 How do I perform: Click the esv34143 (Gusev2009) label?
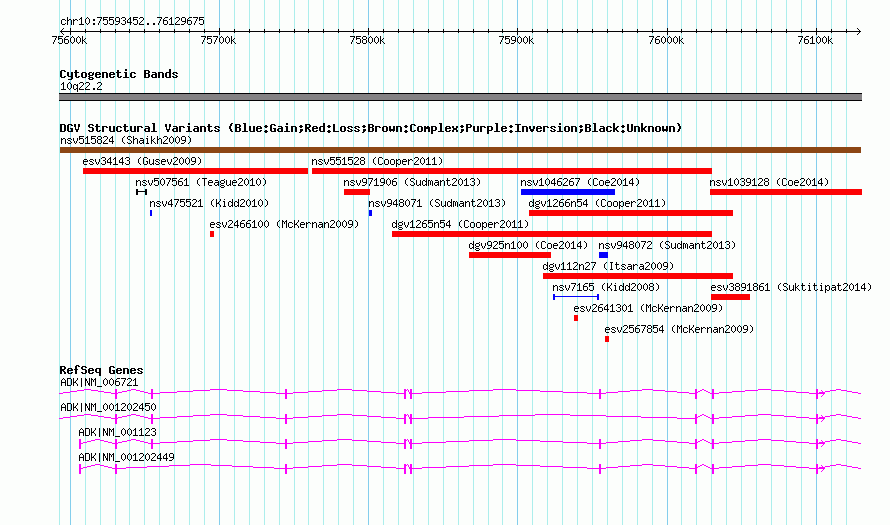[142, 161]
